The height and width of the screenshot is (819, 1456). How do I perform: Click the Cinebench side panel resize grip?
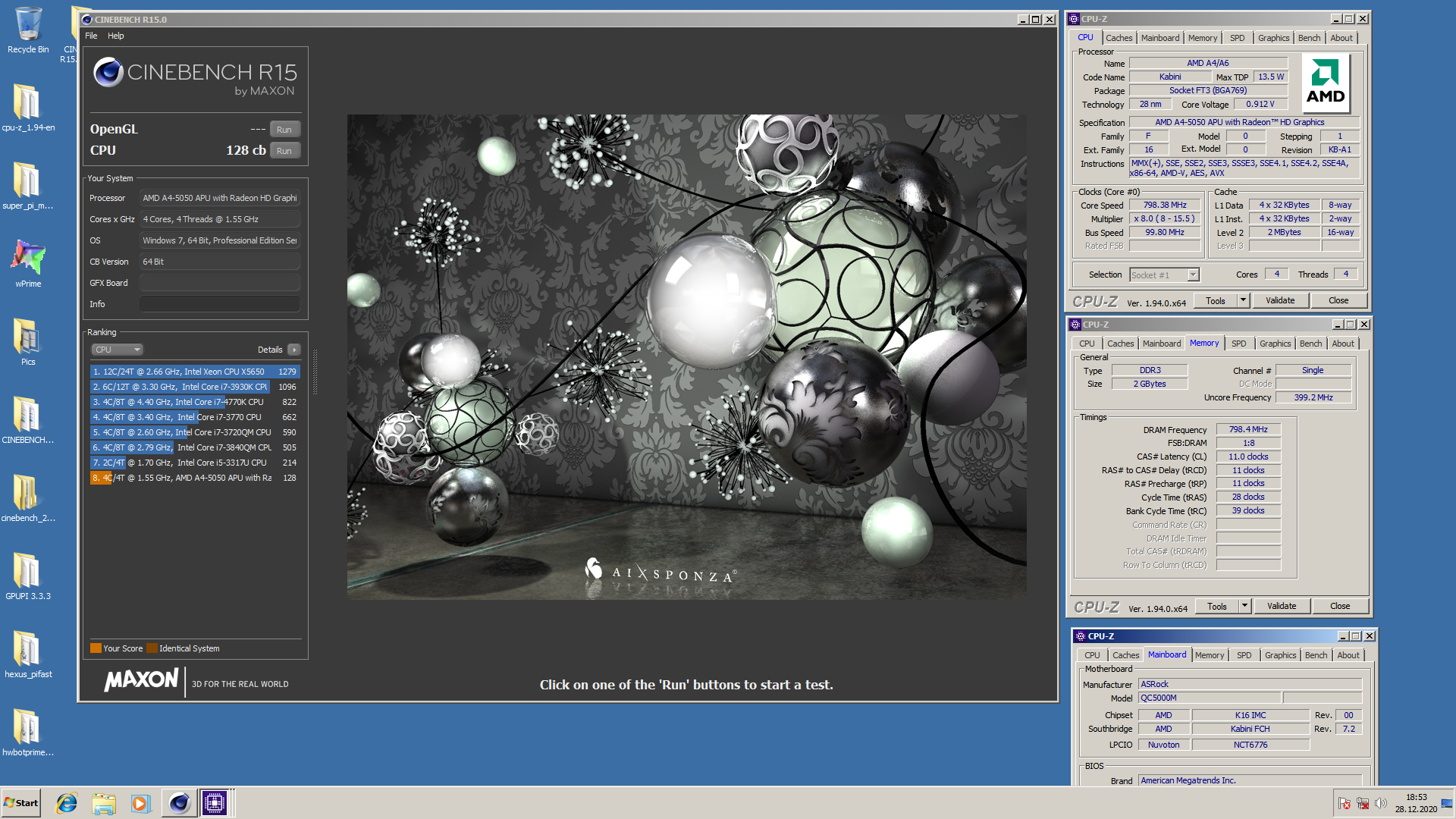(315, 372)
